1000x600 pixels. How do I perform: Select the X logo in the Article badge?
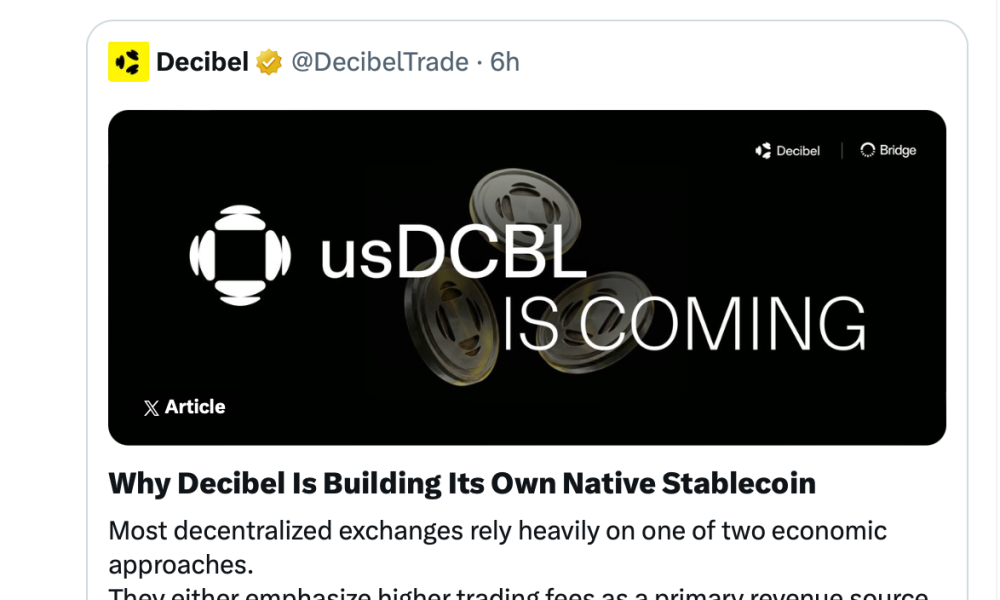click(x=151, y=407)
